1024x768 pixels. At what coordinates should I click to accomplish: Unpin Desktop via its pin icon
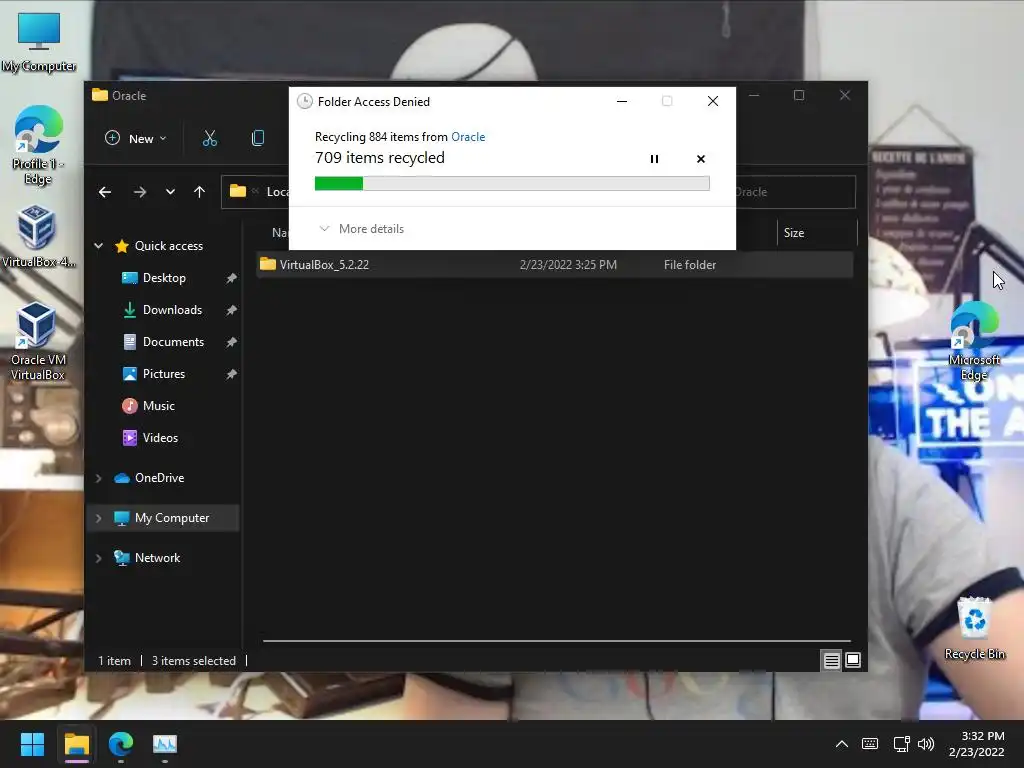[x=231, y=278]
